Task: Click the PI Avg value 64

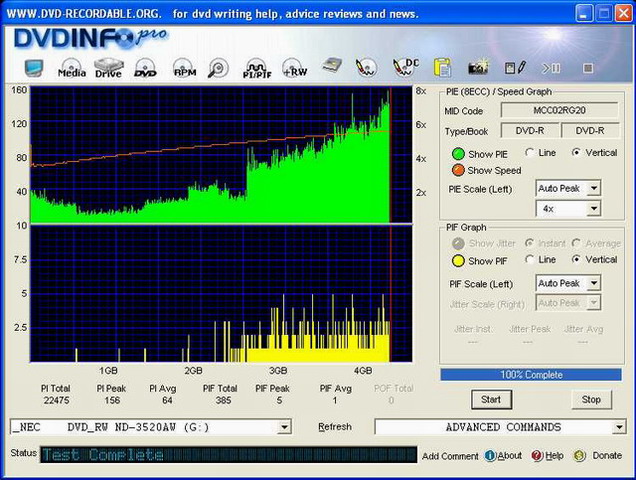Action: pos(167,400)
